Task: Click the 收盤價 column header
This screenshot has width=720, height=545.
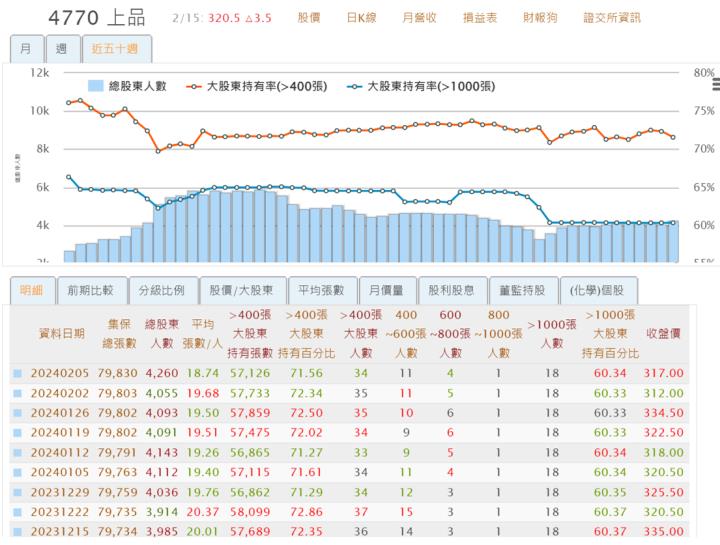Action: point(663,334)
